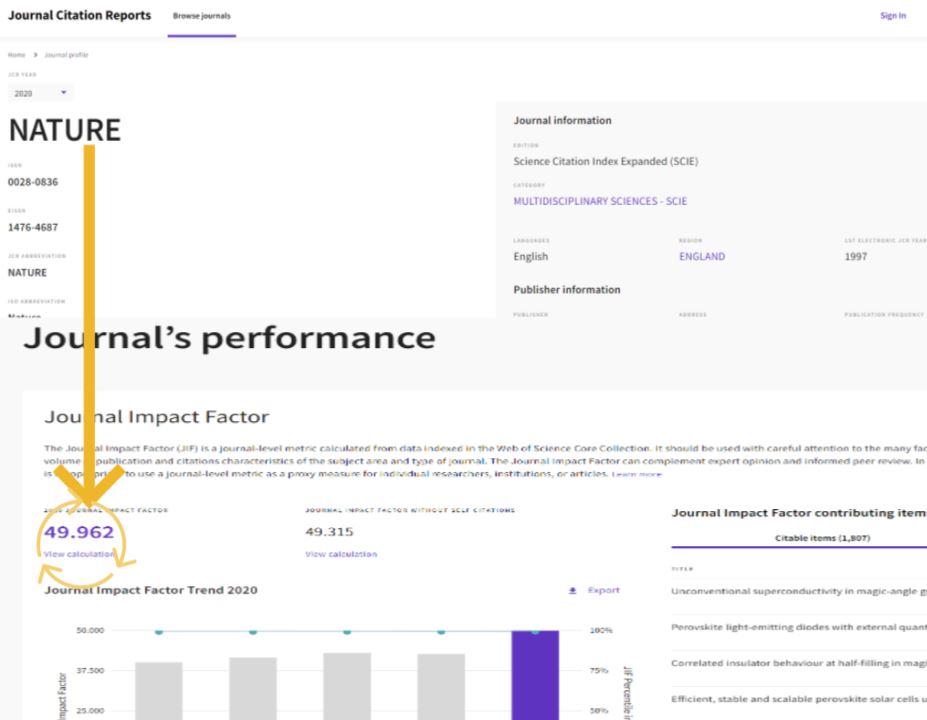Viewport: 927px width, 720px height.
Task: Click the Export download icon
Action: tap(572, 591)
